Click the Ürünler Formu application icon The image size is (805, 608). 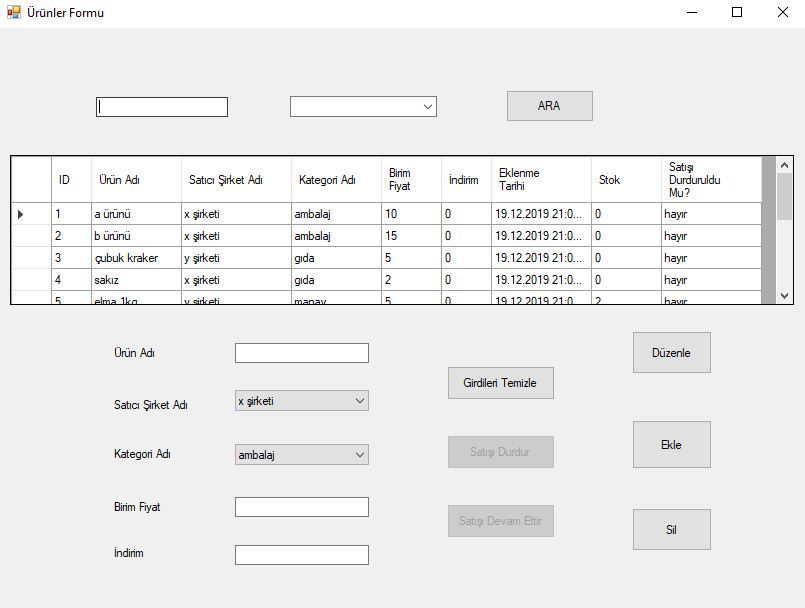pos(14,13)
